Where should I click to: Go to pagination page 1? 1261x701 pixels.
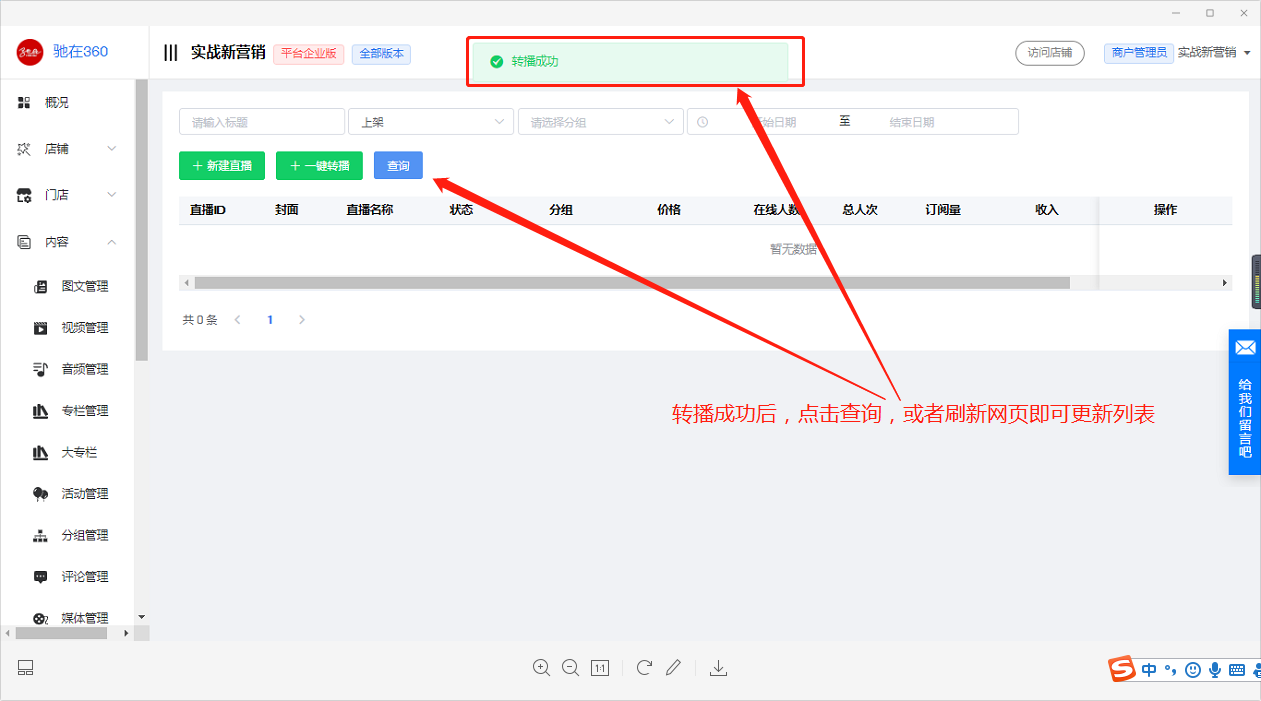coord(270,320)
